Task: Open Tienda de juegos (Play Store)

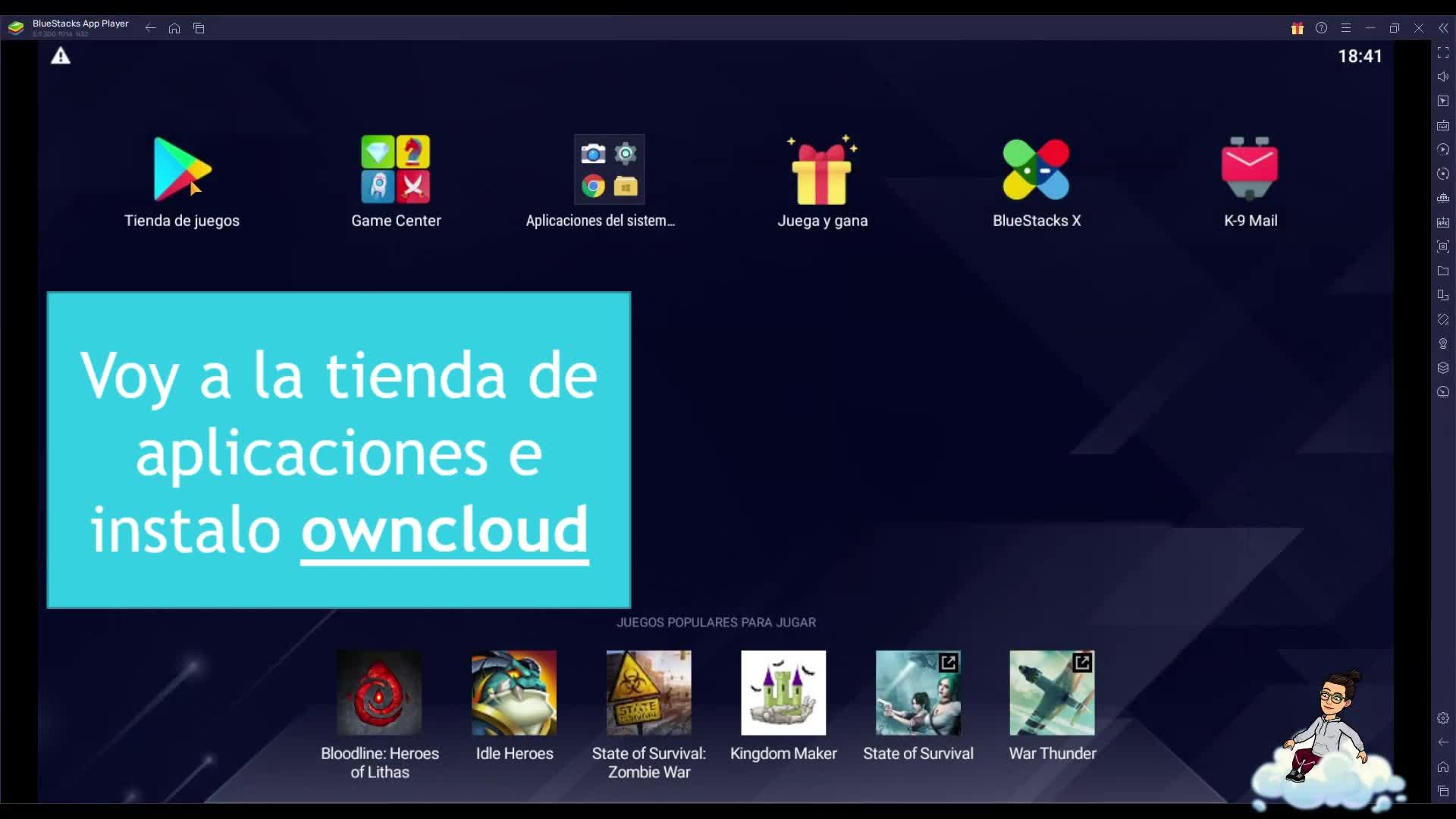Action: (182, 170)
